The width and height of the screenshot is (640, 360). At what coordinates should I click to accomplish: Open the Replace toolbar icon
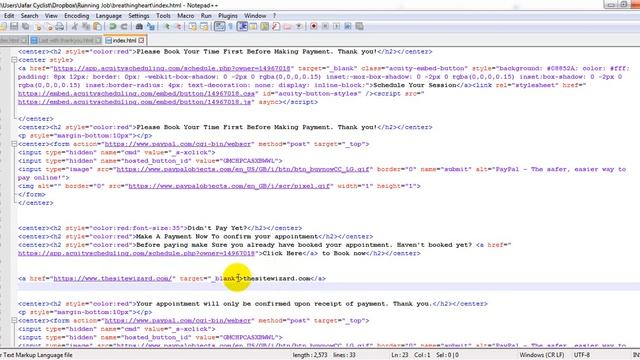point(151,27)
